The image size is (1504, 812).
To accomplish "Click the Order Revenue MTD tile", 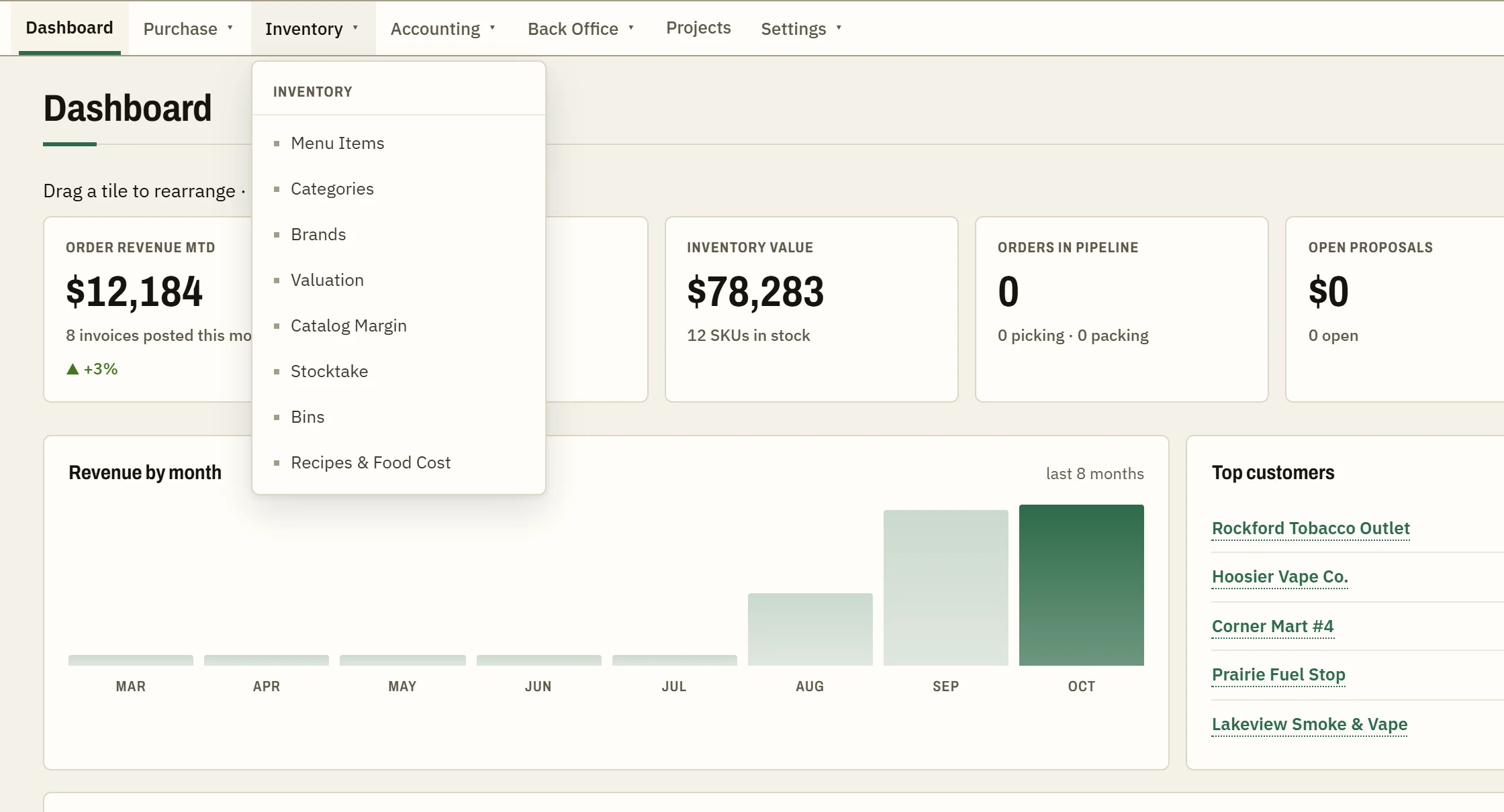I will pyautogui.click(x=148, y=309).
